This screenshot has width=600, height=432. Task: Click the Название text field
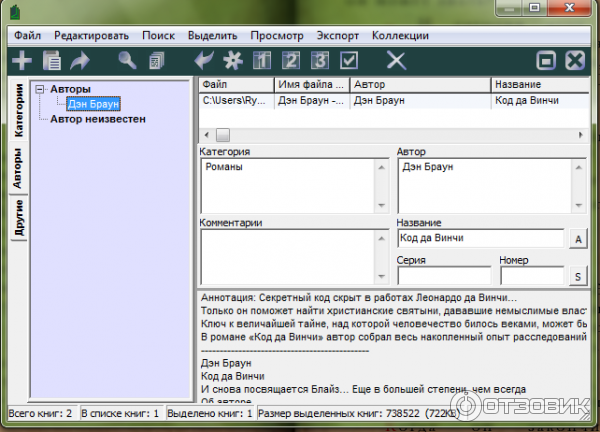point(480,239)
